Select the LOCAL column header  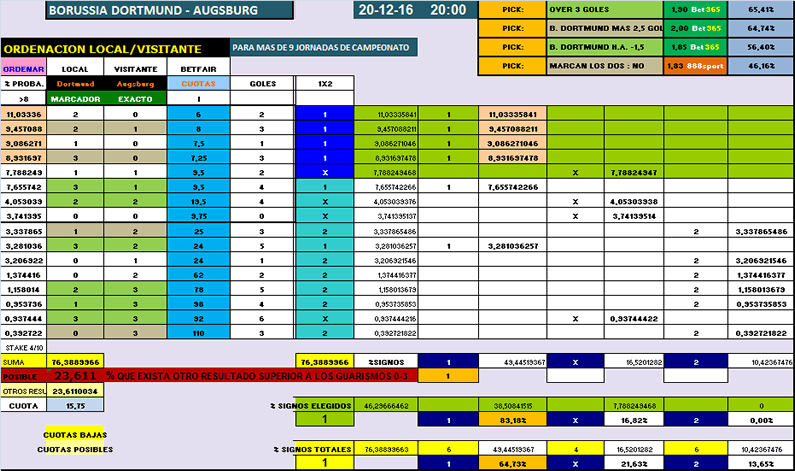point(75,69)
